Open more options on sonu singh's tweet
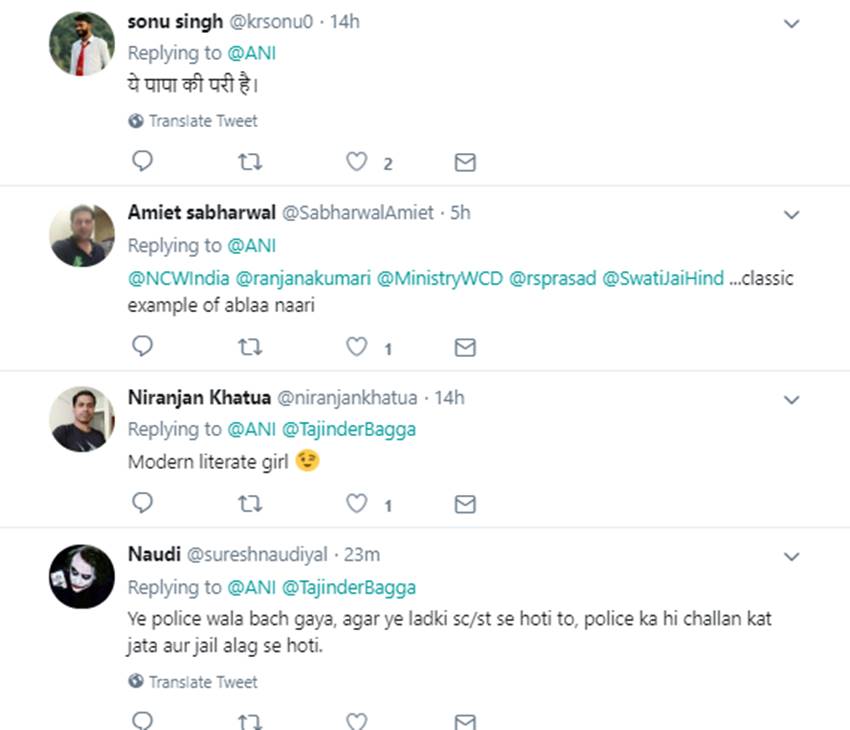 (x=791, y=23)
